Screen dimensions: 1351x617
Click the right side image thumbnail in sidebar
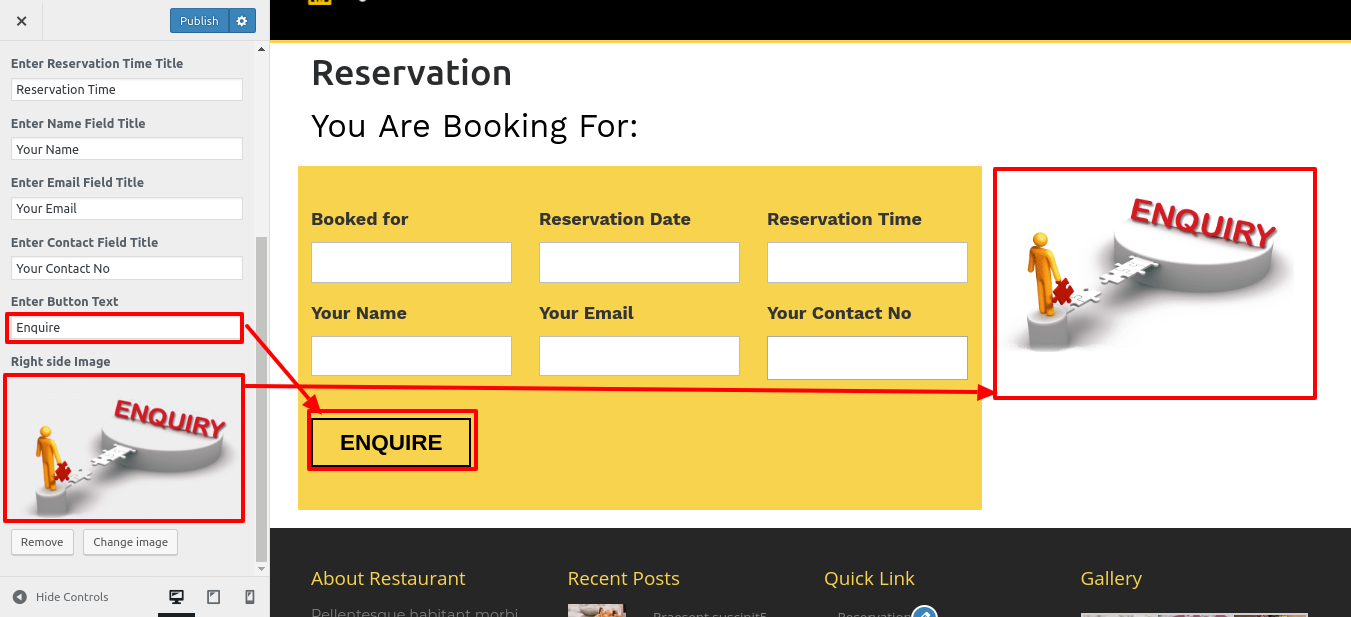click(x=124, y=447)
